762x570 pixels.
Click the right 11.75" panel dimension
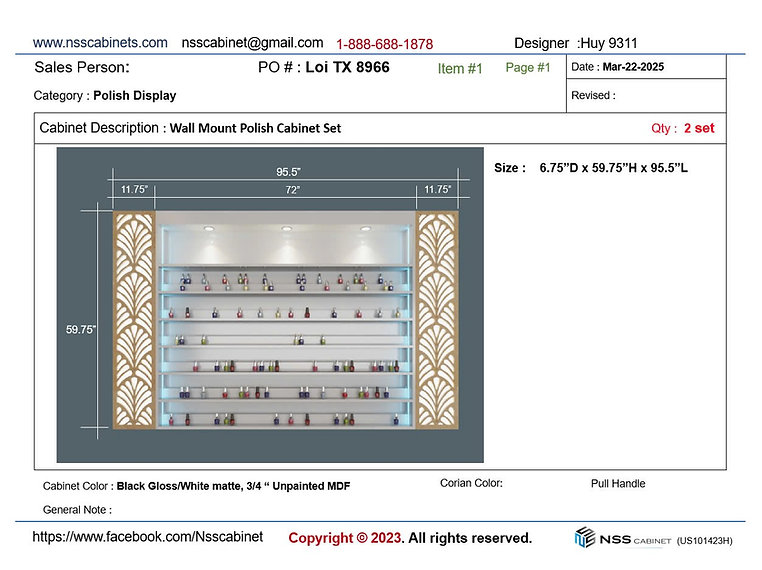point(437,189)
